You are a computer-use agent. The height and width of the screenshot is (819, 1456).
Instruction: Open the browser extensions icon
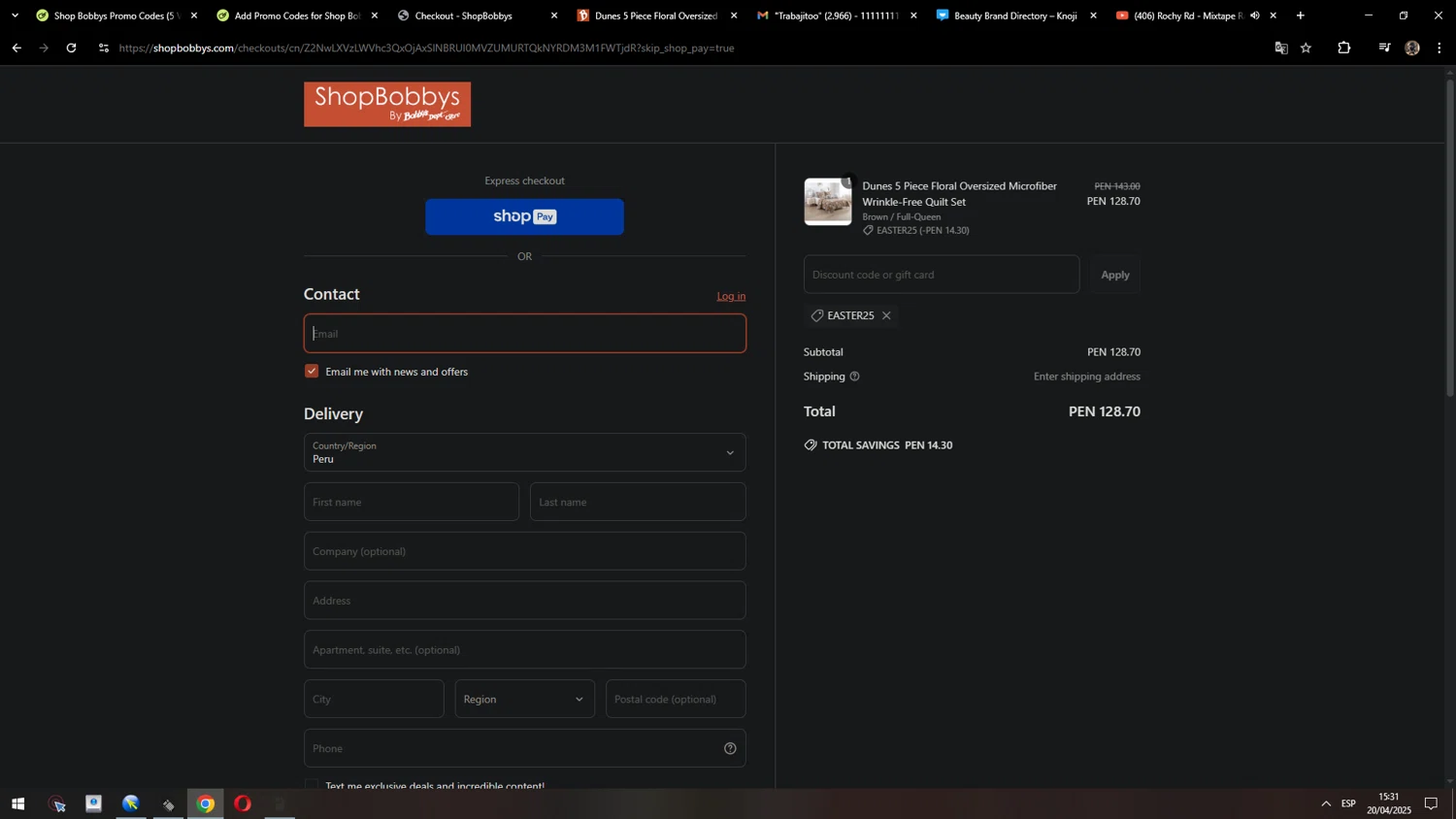tap(1344, 48)
